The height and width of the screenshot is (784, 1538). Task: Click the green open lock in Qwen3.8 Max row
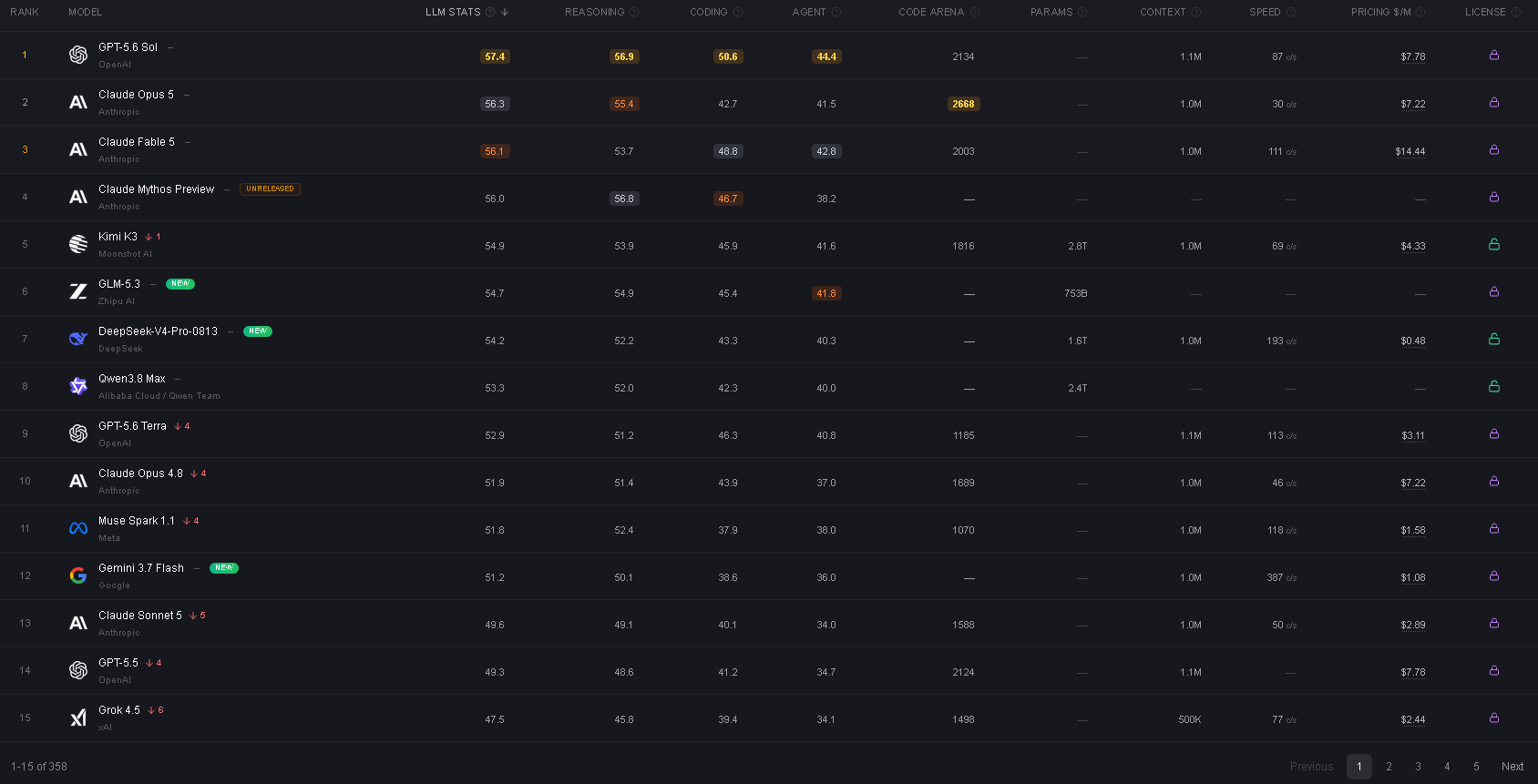pyautogui.click(x=1494, y=386)
